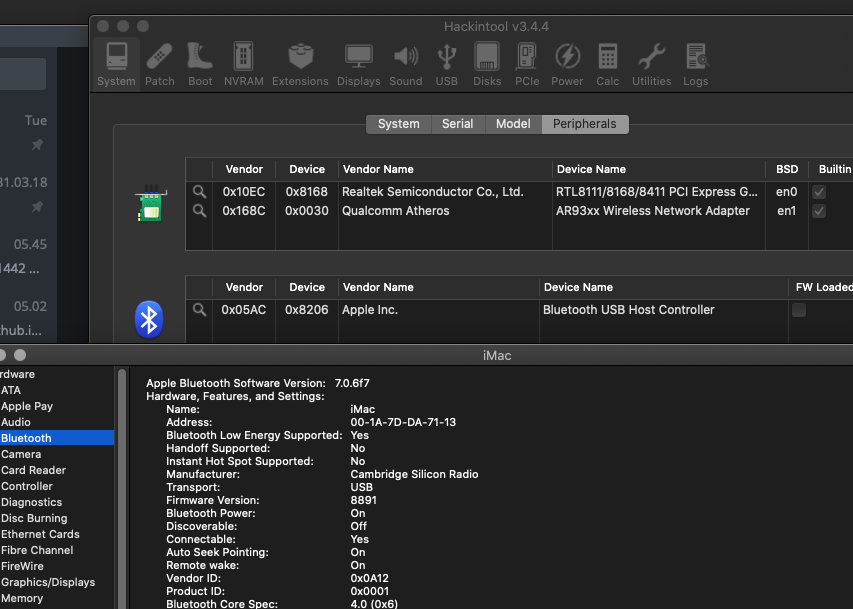Open the Extensions toolbar section
Screen dimensions: 853x609
(300, 64)
